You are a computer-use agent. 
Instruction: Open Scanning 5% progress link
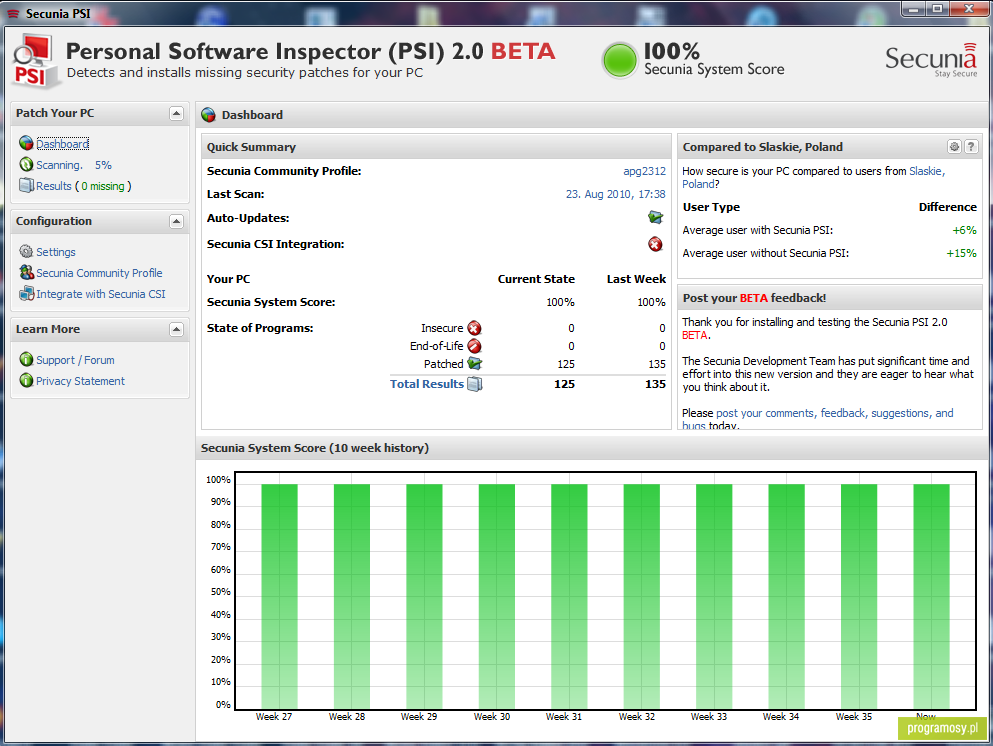pos(74,165)
